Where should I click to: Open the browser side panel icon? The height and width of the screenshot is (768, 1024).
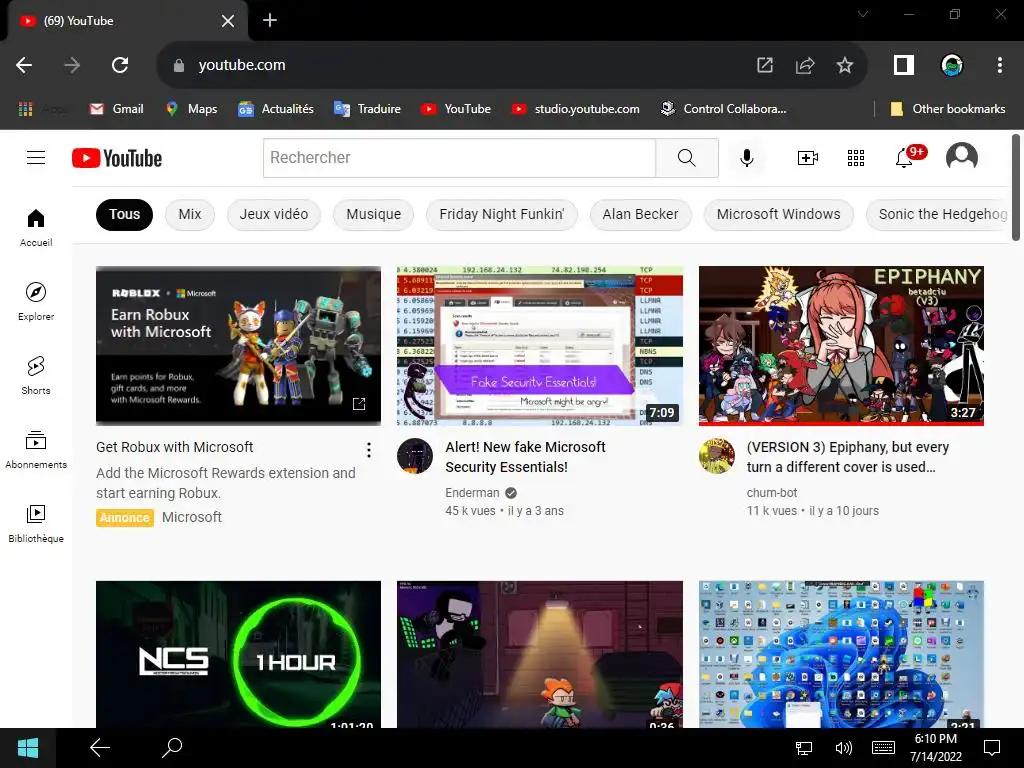pos(904,65)
